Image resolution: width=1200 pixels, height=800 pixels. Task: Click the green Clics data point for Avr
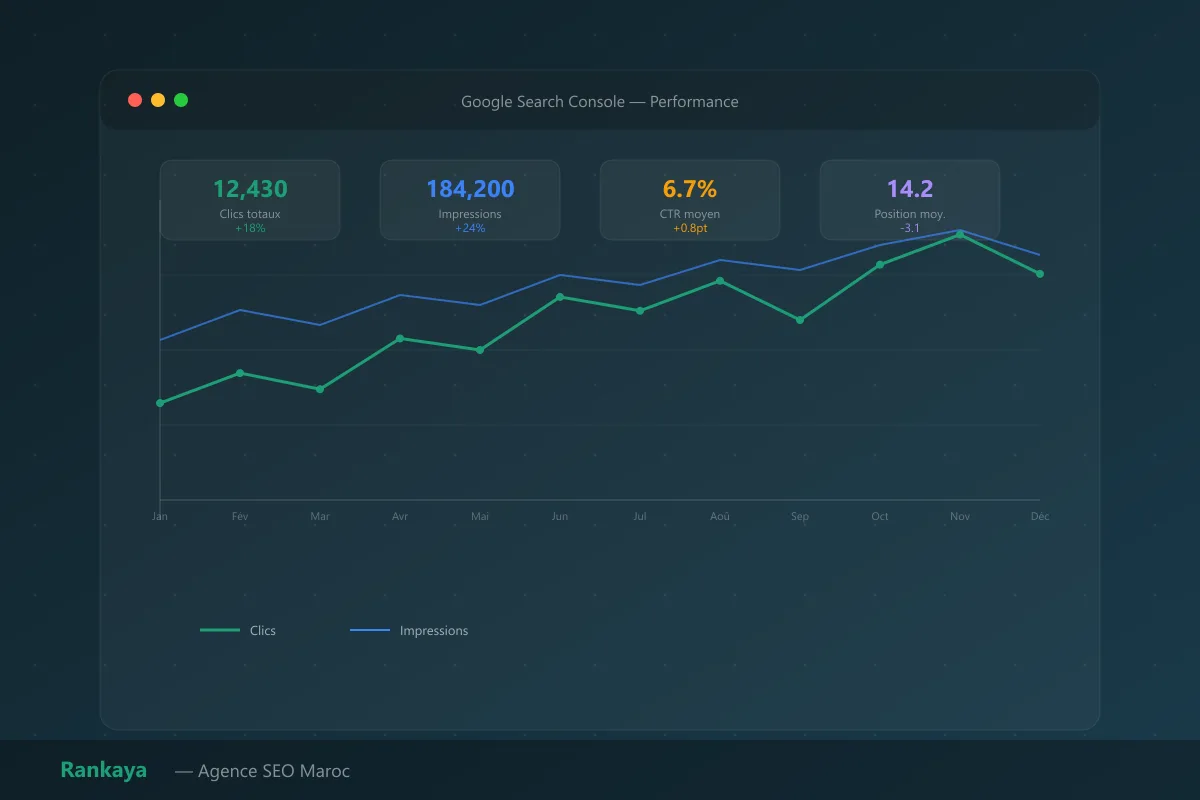pos(400,338)
